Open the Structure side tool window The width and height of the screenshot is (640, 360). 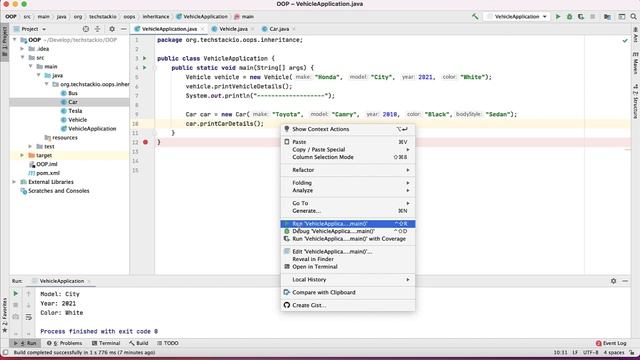pyautogui.click(x=636, y=101)
